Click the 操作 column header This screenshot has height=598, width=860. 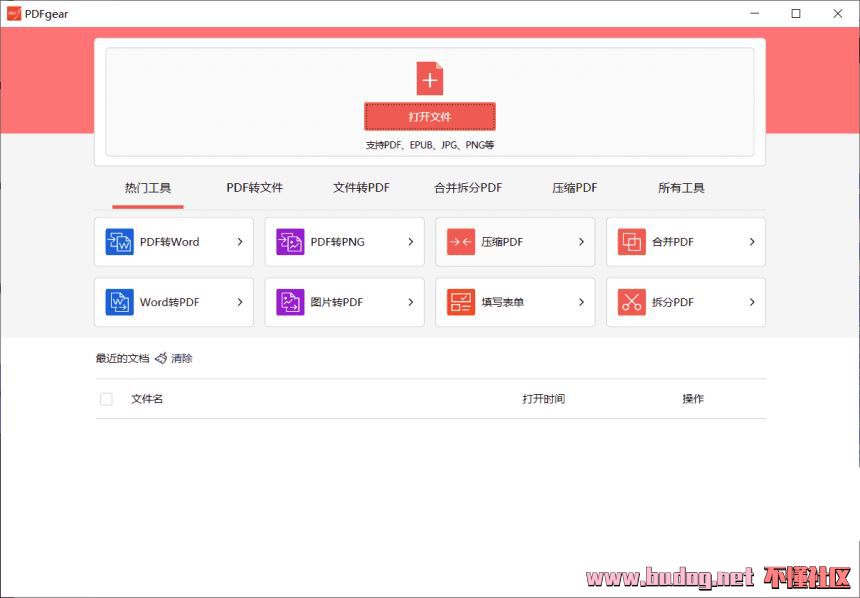pyautogui.click(x=693, y=399)
